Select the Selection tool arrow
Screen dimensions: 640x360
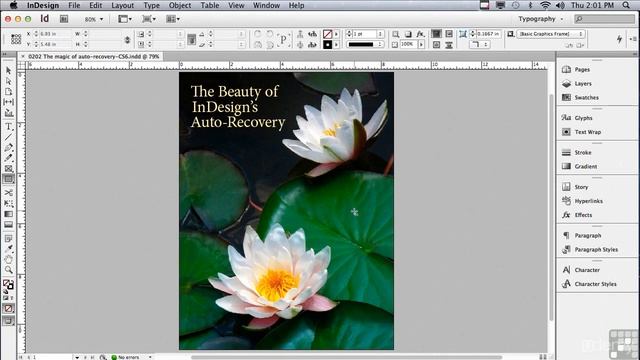[x=9, y=71]
